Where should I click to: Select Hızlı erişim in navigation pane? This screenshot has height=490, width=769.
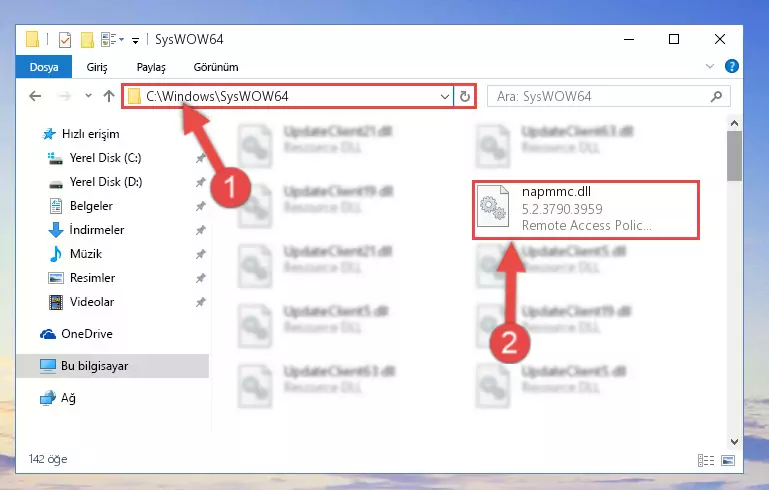[81, 134]
